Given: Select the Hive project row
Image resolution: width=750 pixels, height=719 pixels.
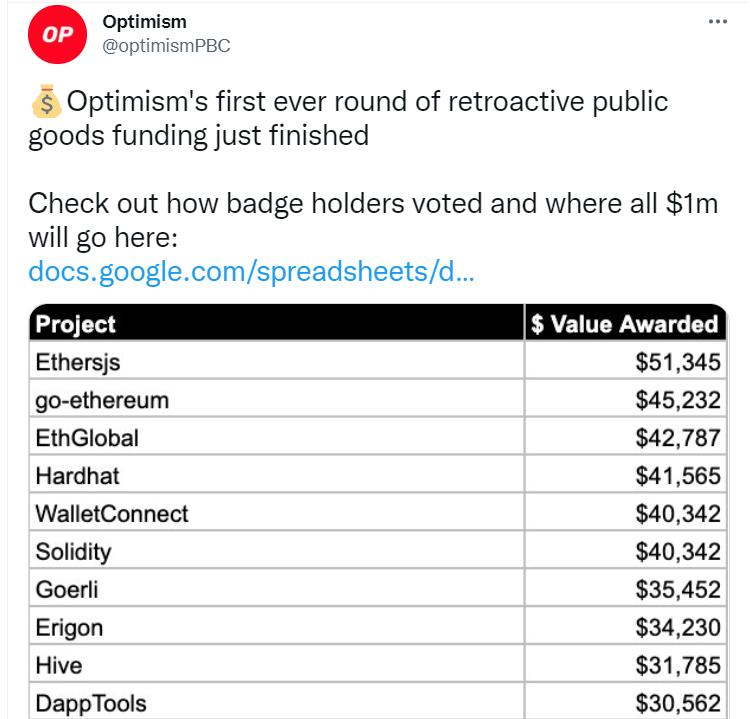Looking at the screenshot, I should pos(59,665).
